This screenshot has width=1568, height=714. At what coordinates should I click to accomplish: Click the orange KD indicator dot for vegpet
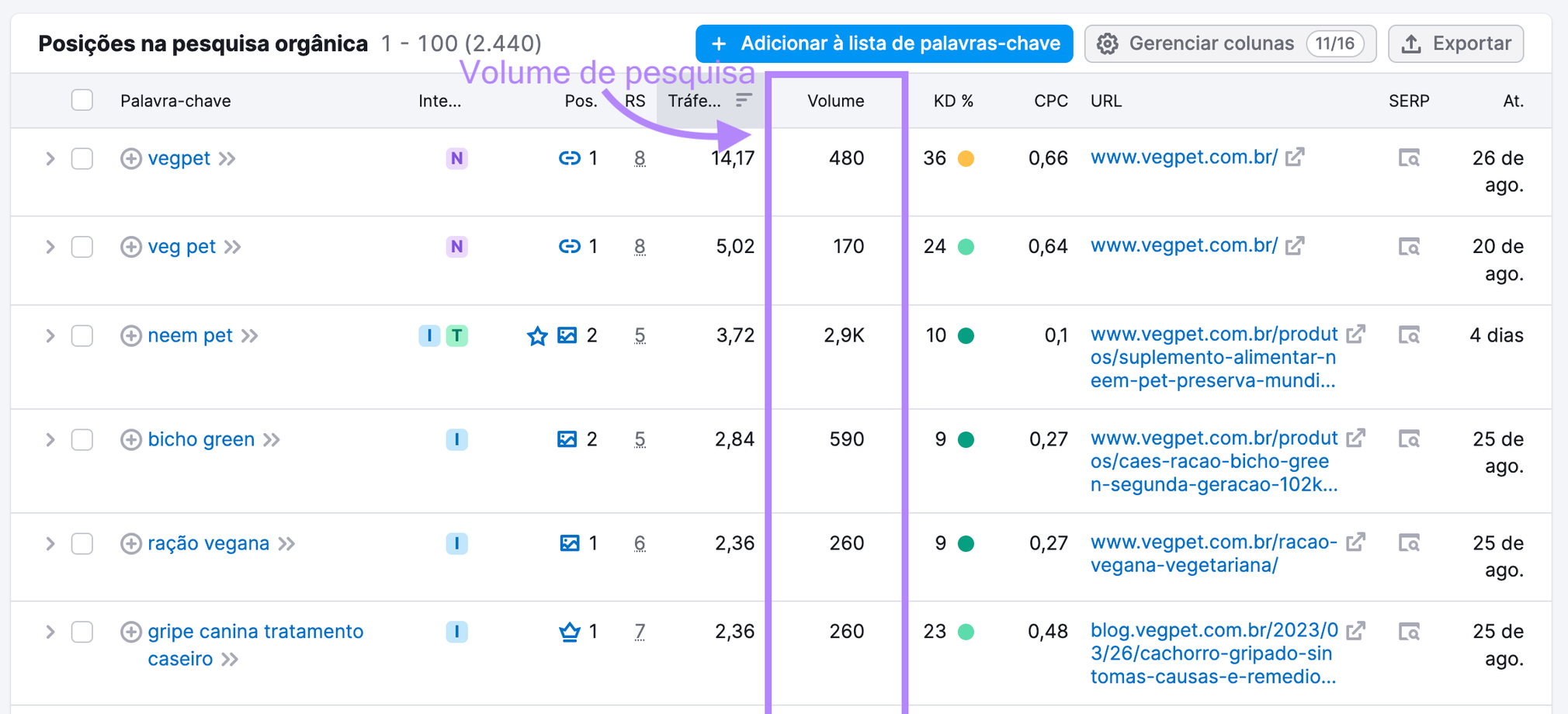tap(966, 159)
